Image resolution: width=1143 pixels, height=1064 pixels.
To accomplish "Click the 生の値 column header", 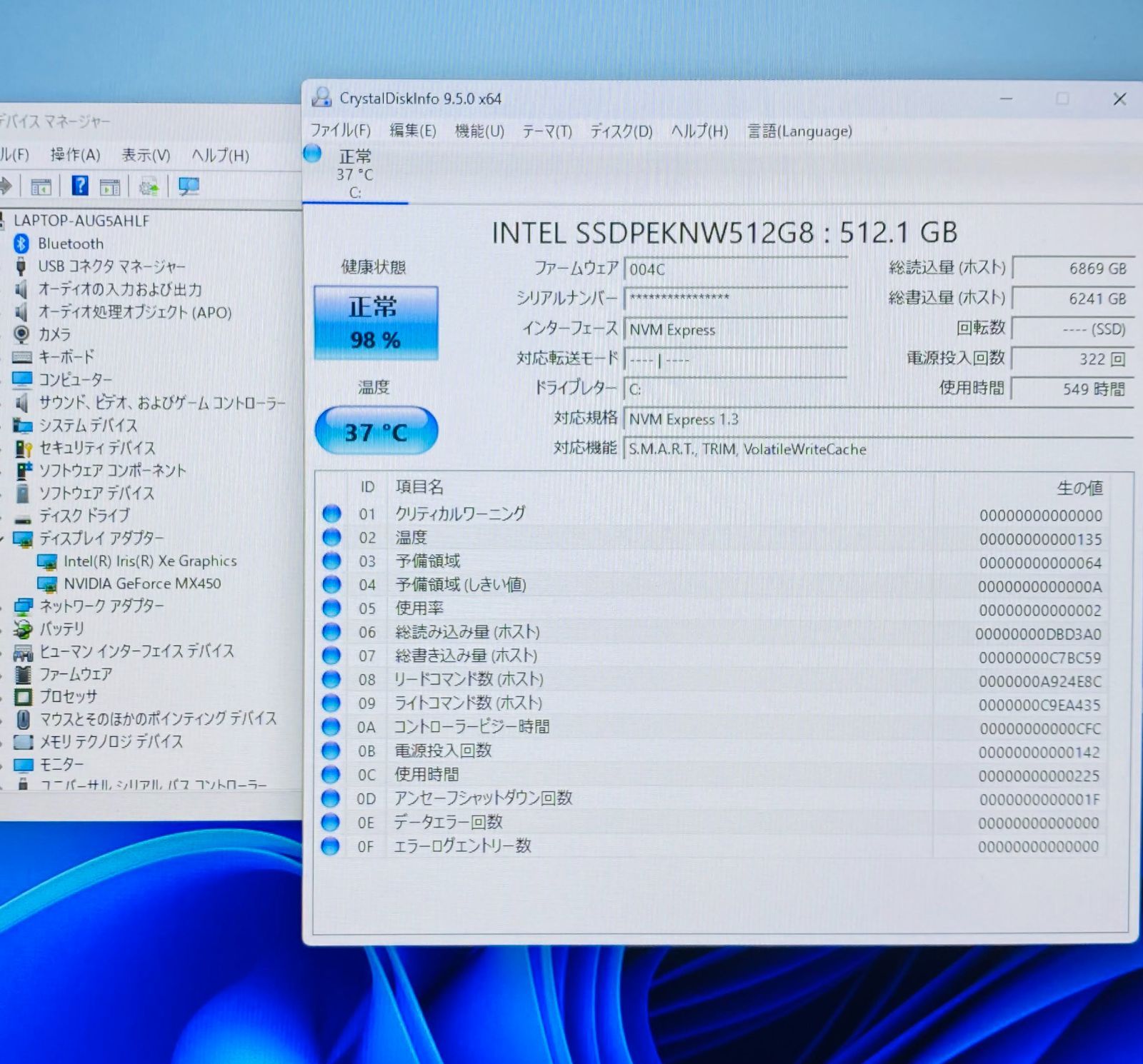I will coord(1079,488).
